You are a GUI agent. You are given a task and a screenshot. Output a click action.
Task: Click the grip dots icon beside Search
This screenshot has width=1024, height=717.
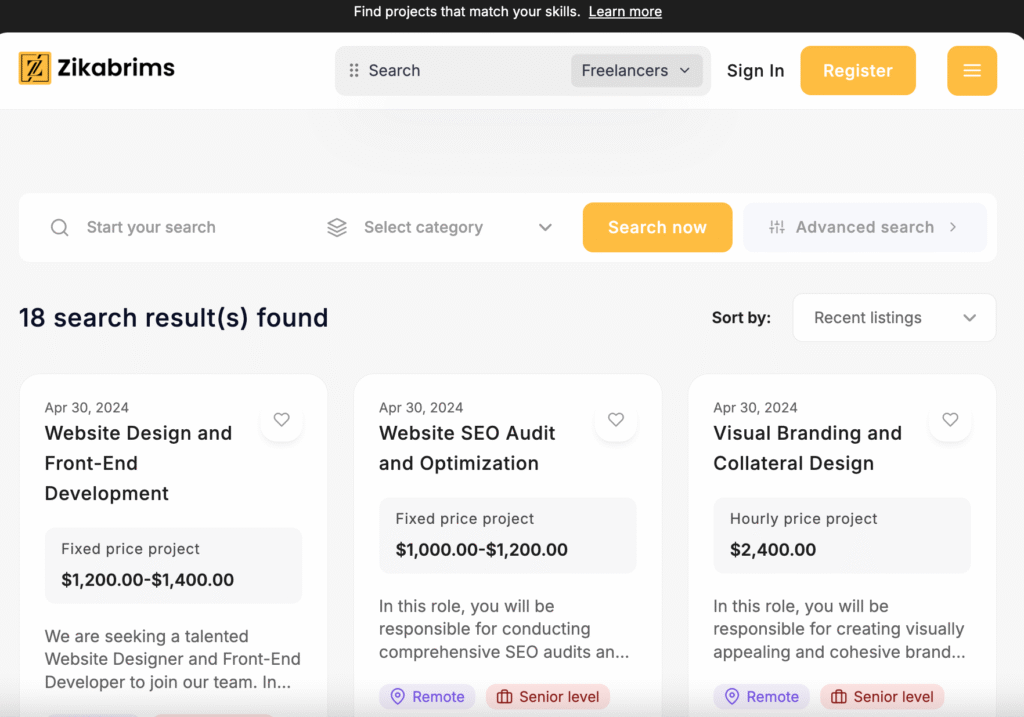(x=354, y=71)
